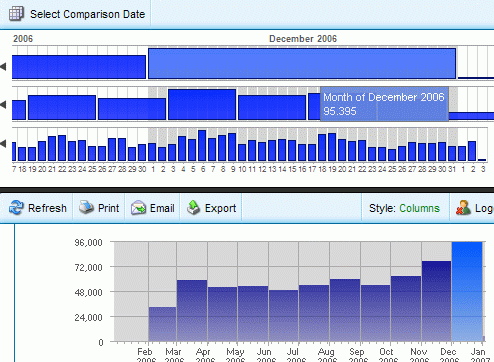Click the Nov 2006 chart column
This screenshot has width=494, height=362.
coord(436,301)
